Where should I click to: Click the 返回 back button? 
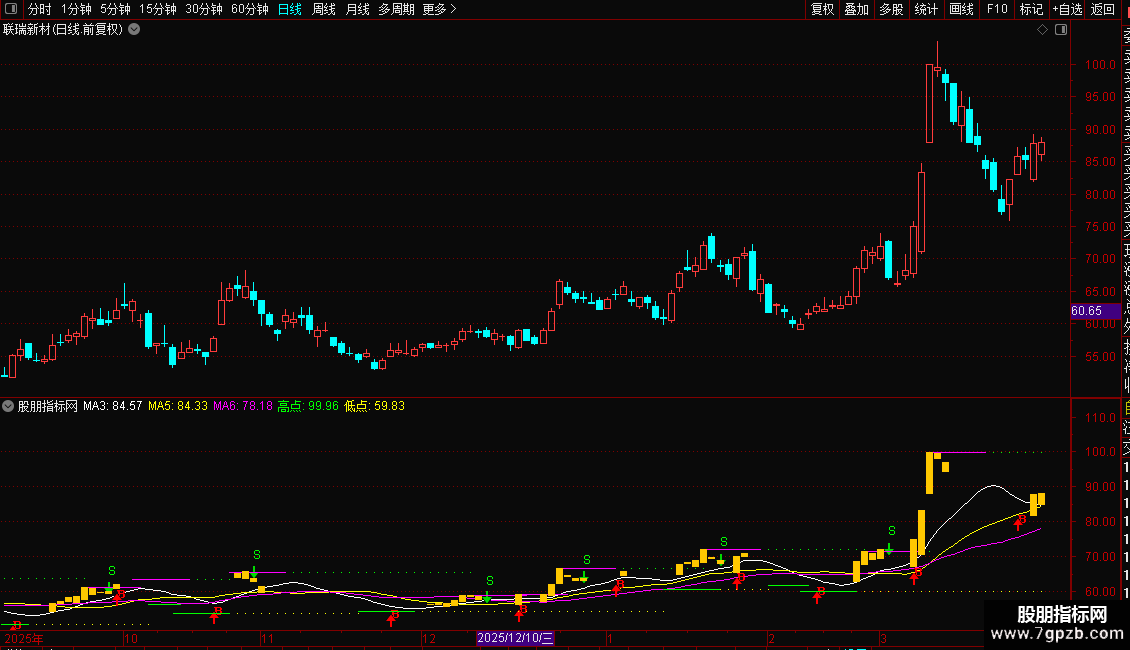(1103, 9)
